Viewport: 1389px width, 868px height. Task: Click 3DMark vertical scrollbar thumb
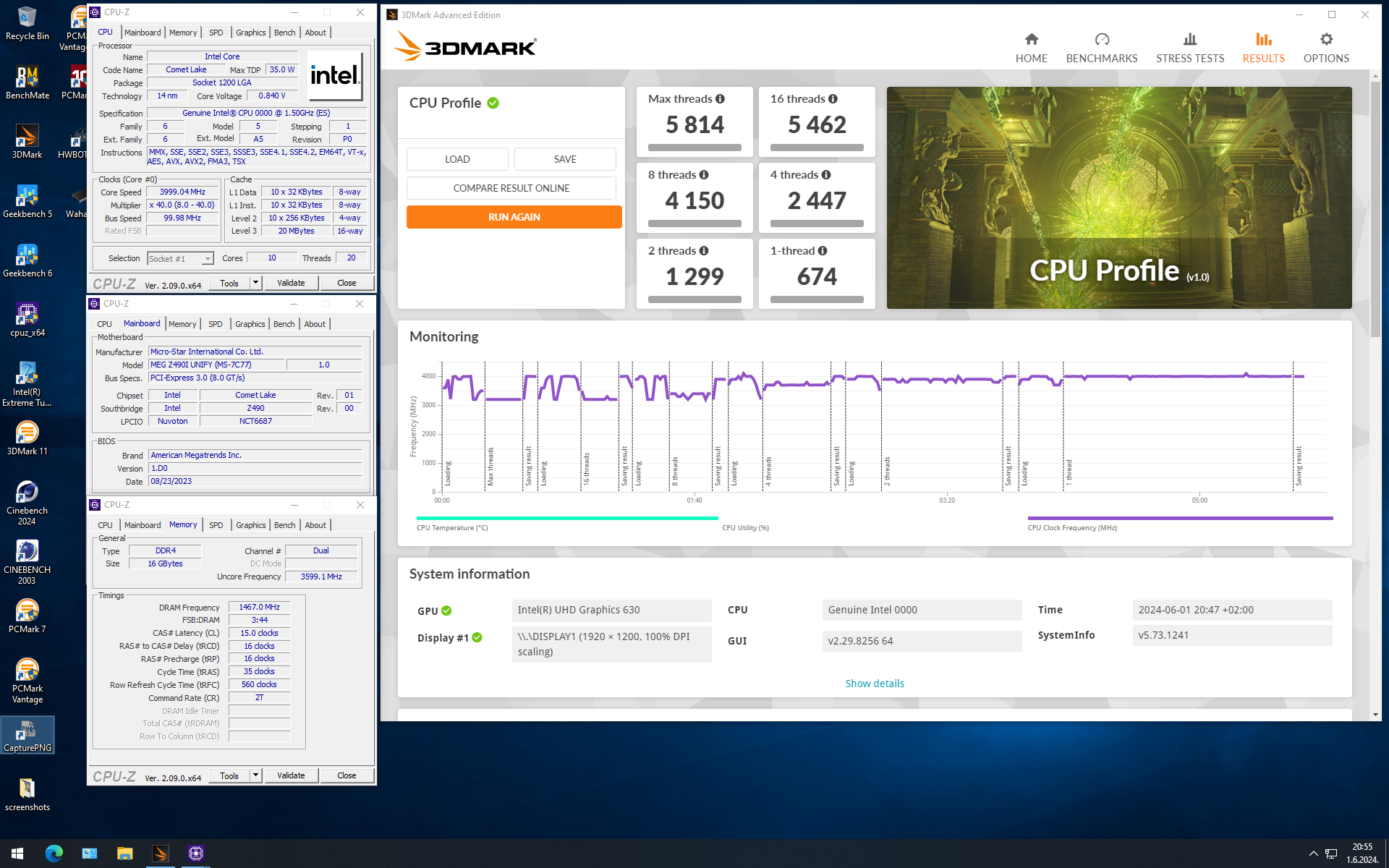click(1375, 208)
